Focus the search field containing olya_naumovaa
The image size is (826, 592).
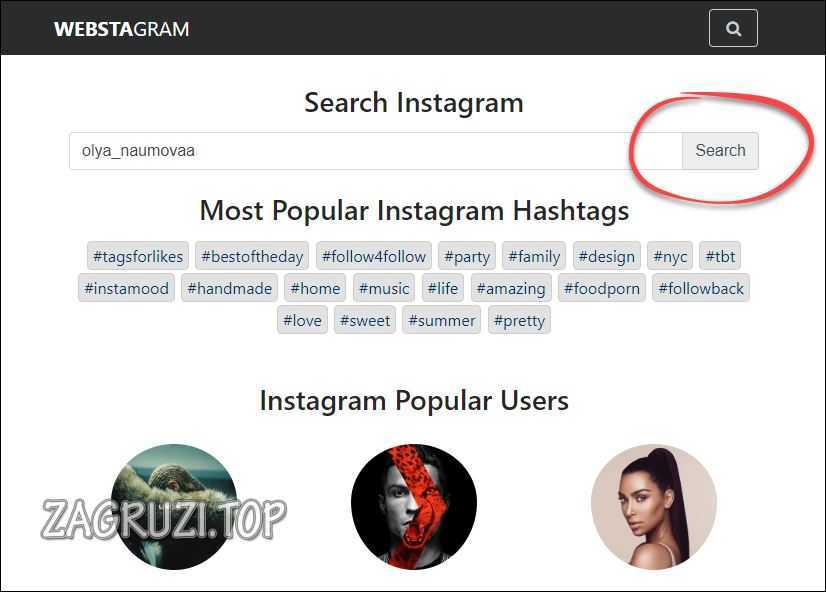tap(376, 151)
